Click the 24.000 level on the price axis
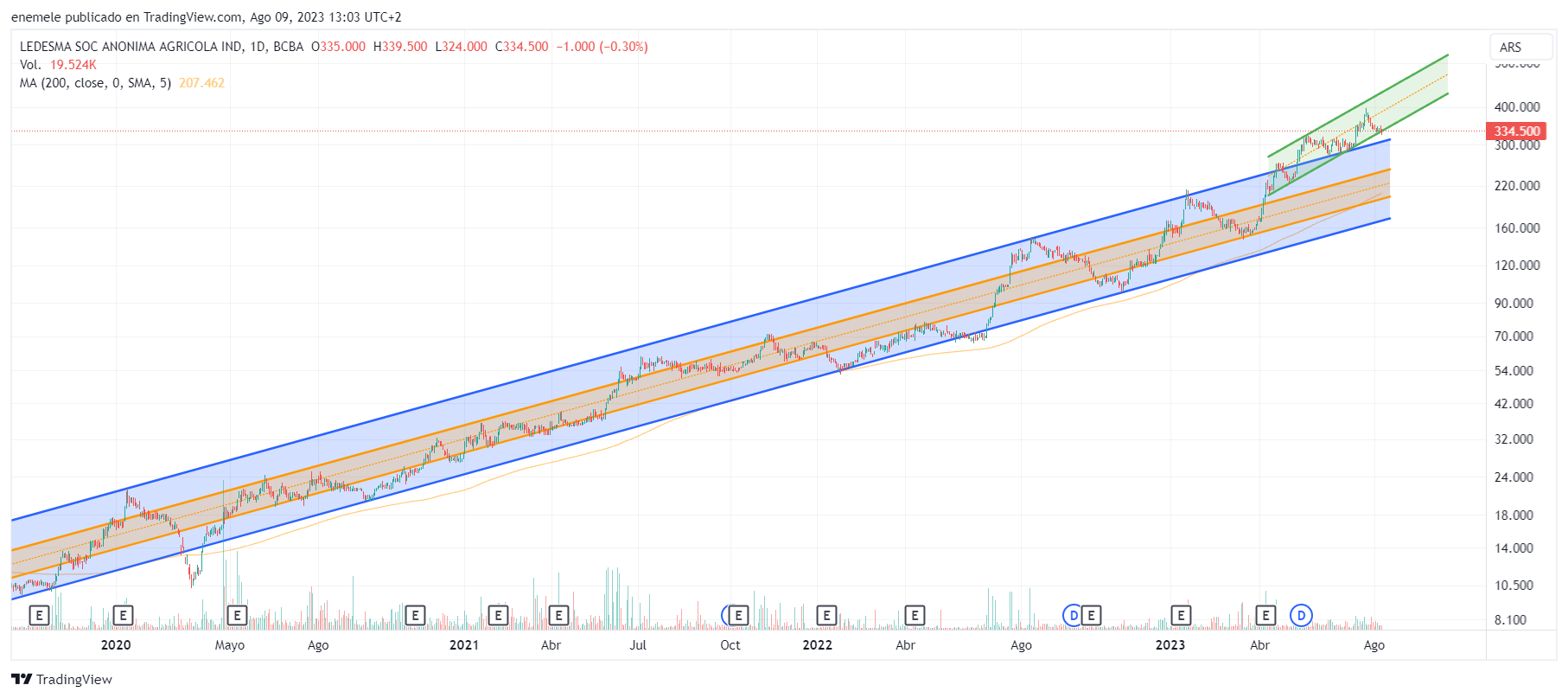The height and width of the screenshot is (698, 1568). coord(1517,477)
